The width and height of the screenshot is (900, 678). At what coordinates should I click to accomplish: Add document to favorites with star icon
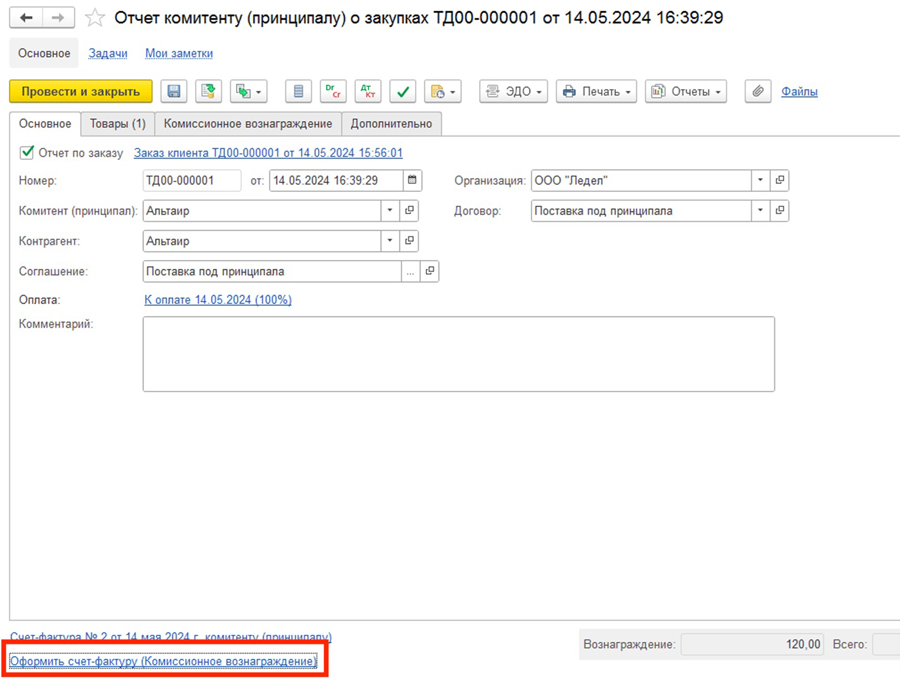(95, 18)
